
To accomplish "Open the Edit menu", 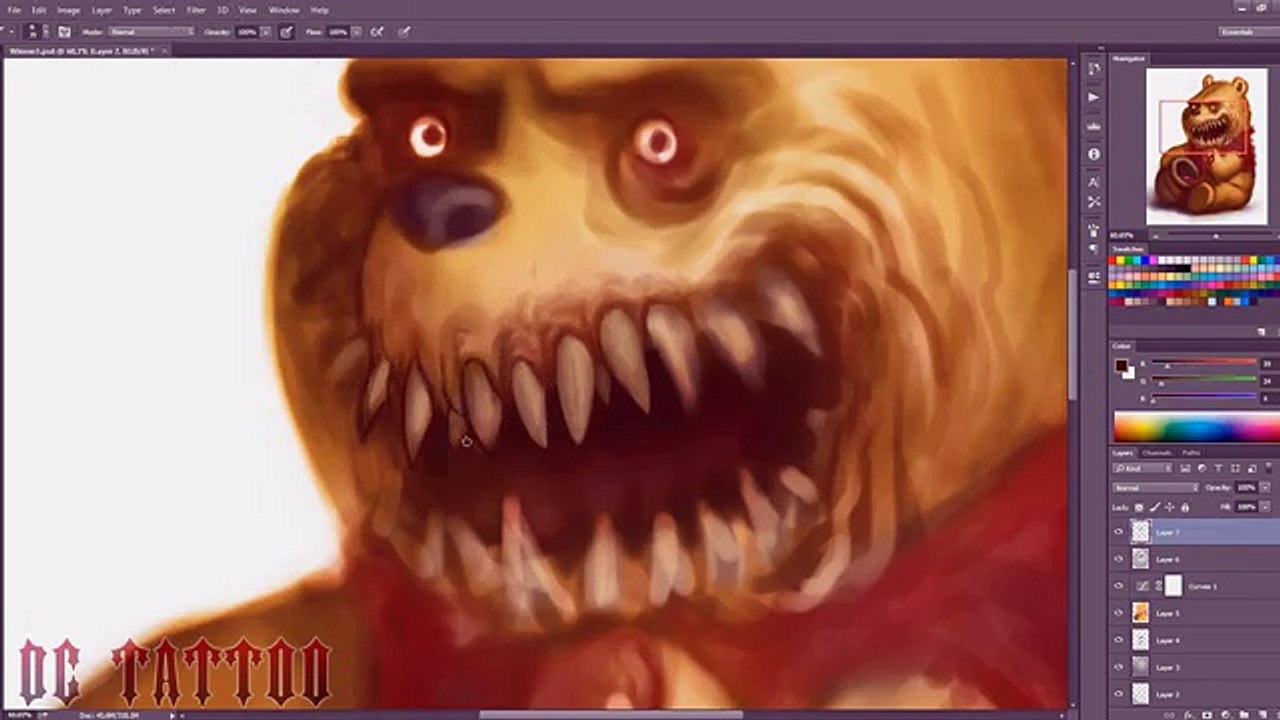I will pos(39,9).
